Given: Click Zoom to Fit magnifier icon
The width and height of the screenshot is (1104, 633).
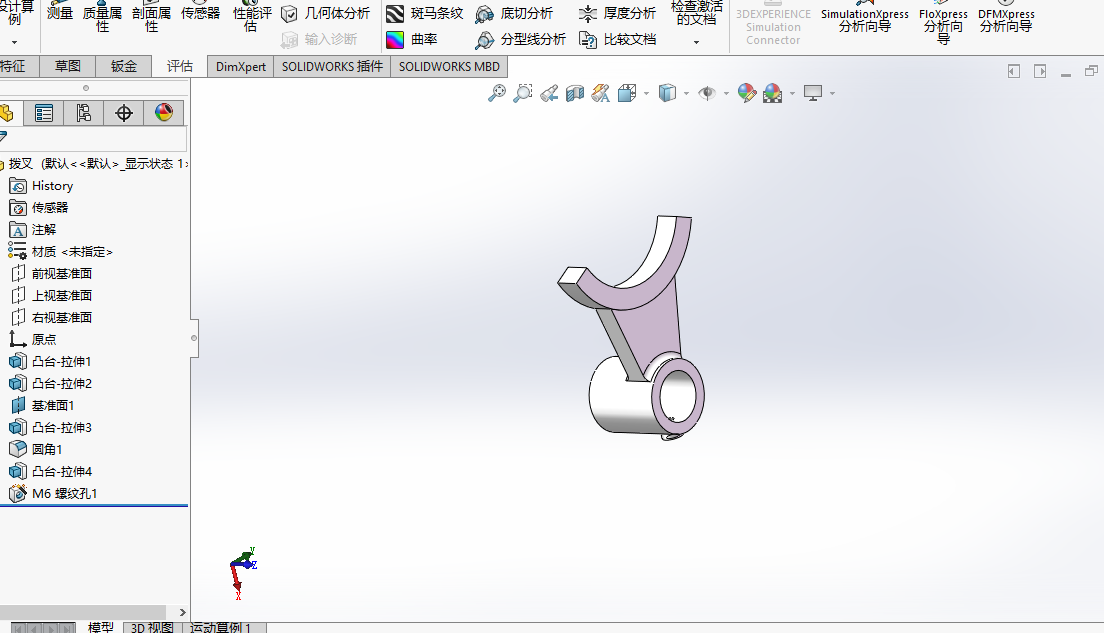Looking at the screenshot, I should pos(496,93).
